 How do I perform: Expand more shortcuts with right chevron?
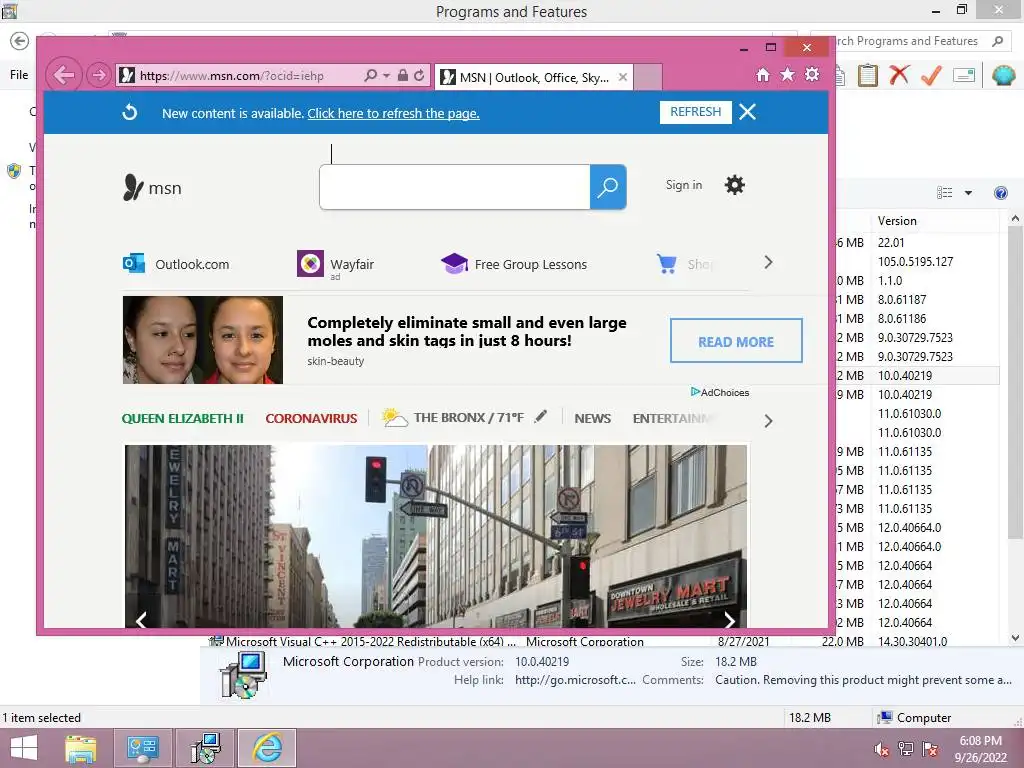[x=768, y=263]
